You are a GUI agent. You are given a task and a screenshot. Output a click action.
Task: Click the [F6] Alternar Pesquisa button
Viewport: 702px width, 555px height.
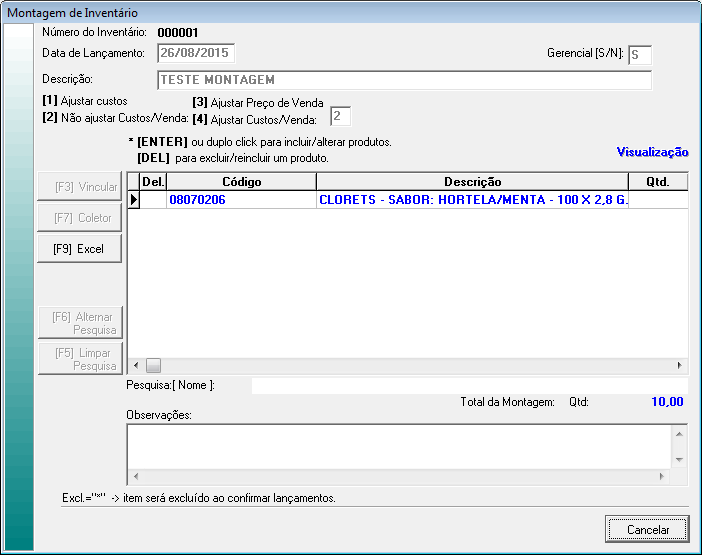80,323
